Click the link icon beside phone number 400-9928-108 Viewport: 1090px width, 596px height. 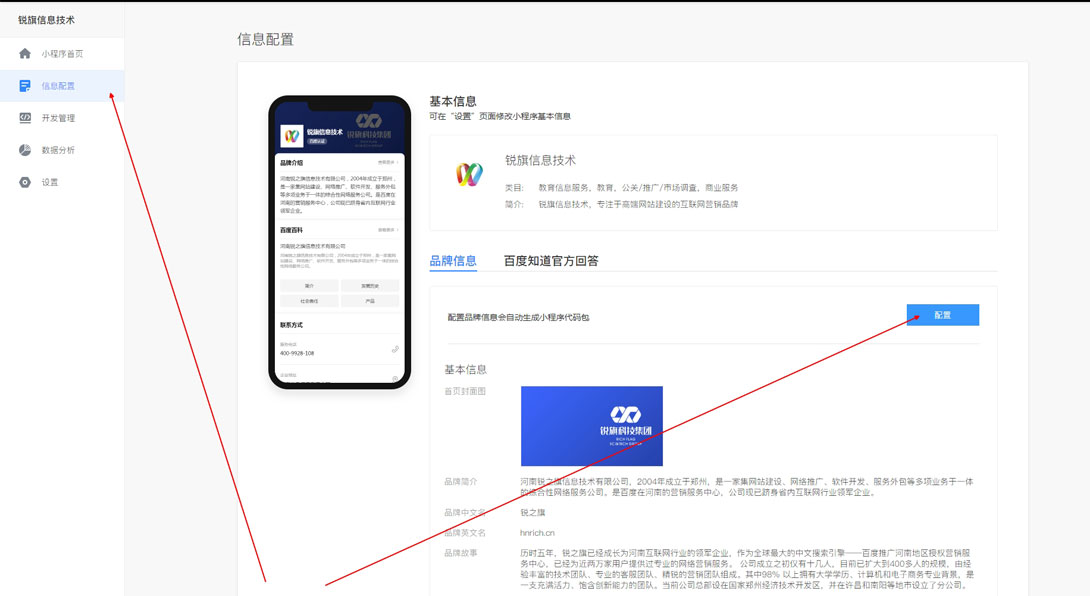(395, 349)
